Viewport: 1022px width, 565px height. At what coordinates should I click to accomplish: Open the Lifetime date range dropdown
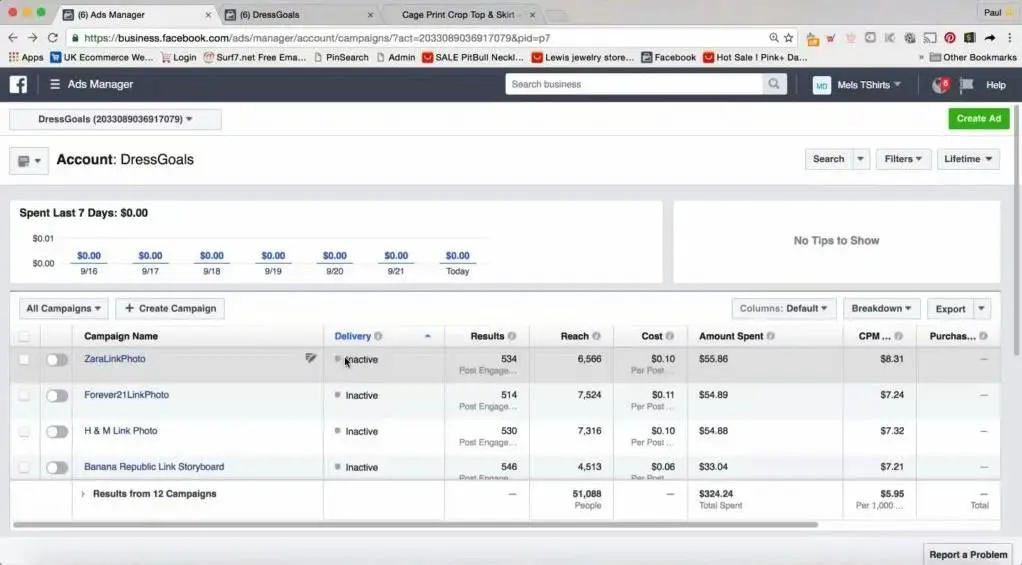(968, 159)
